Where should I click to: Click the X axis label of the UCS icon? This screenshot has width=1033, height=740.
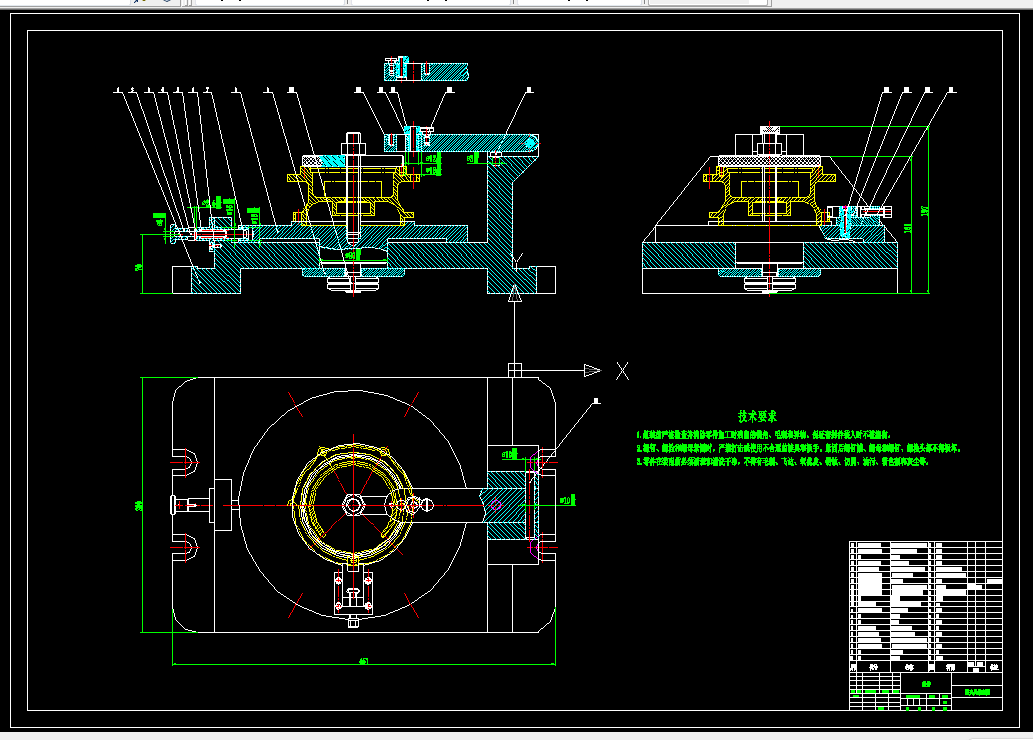point(622,371)
